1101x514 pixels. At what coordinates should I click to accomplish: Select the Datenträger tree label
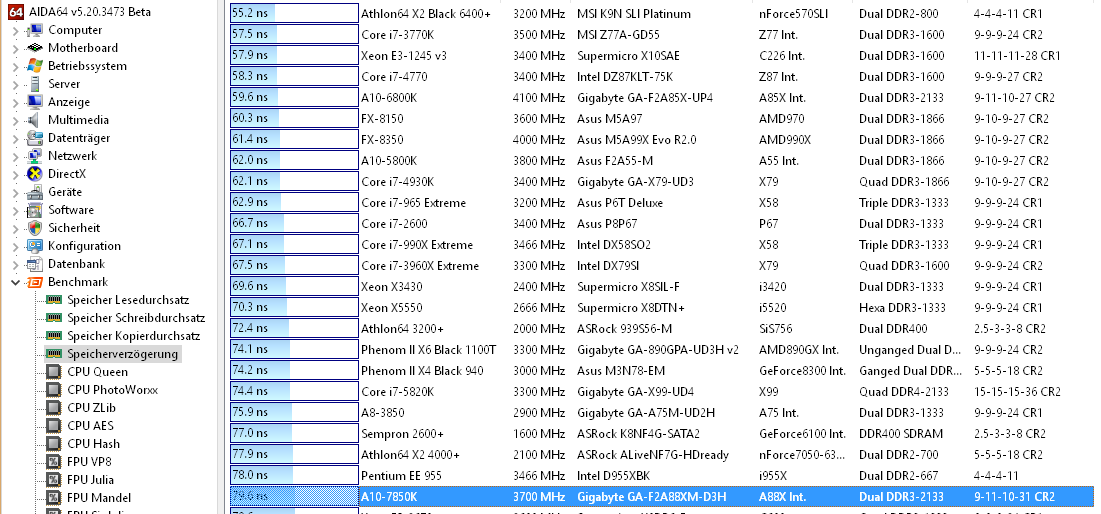click(x=79, y=138)
